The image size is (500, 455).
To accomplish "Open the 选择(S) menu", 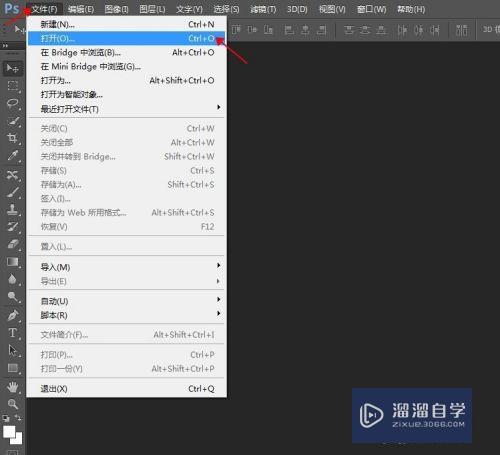I will click(226, 9).
